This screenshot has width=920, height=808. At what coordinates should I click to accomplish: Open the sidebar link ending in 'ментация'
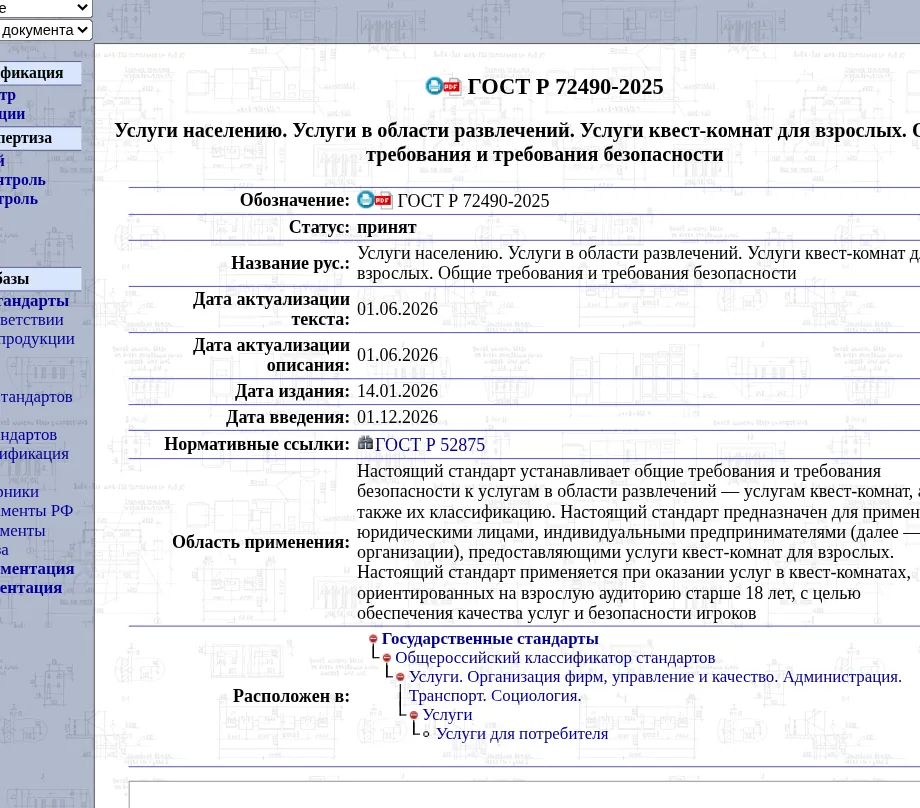(x=37, y=569)
